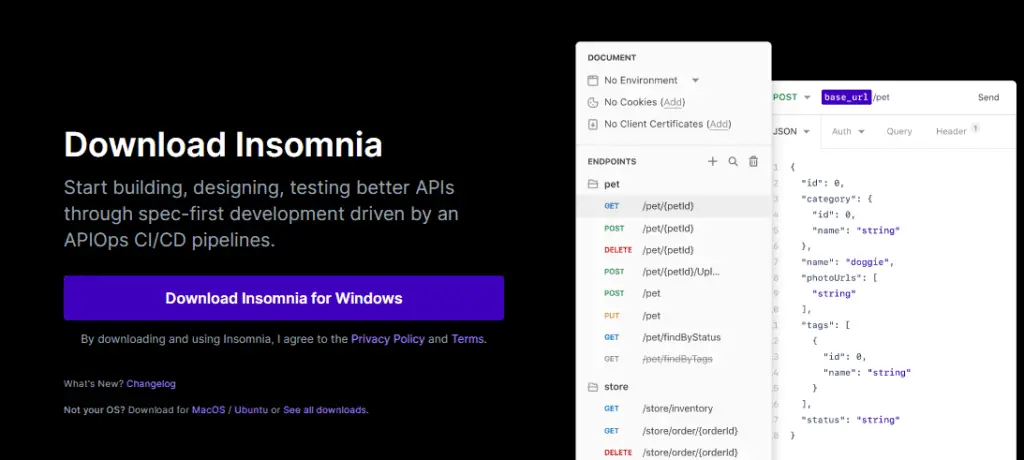This screenshot has width=1024, height=460.
Task: Open the Auth tab dropdown
Action: coord(848,131)
